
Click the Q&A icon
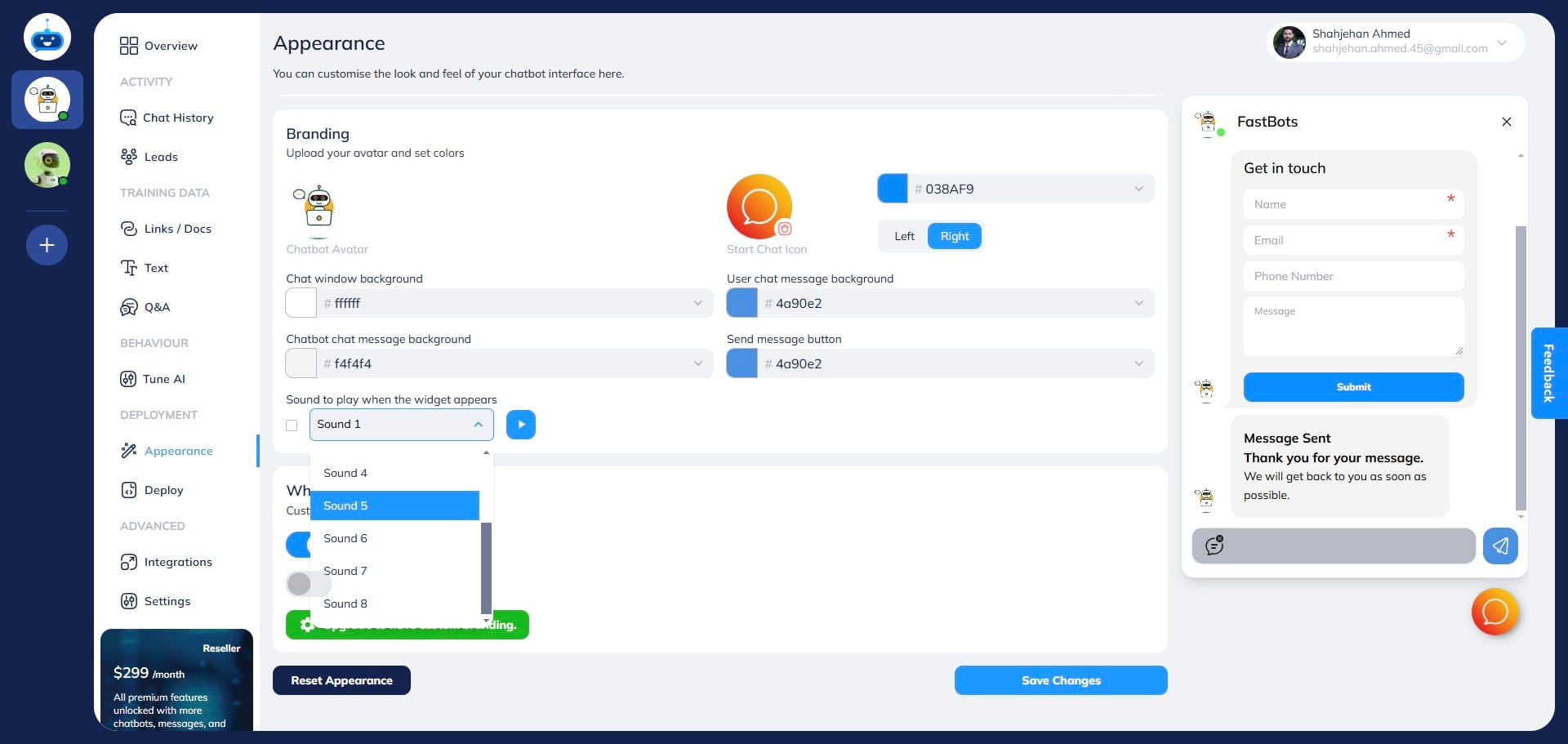[x=129, y=307]
